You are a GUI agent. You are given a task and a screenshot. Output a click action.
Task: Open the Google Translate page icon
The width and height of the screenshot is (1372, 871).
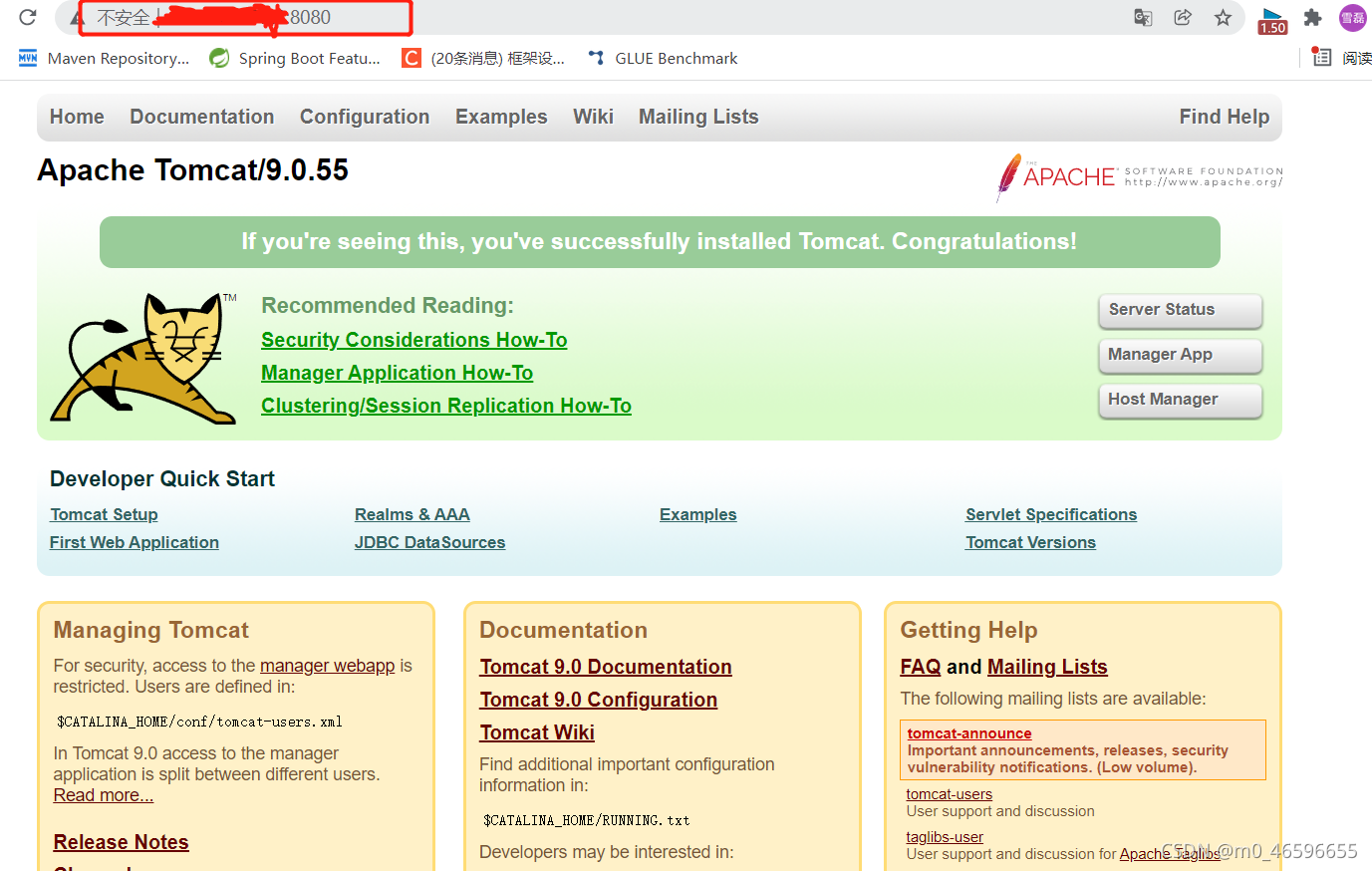[x=1143, y=17]
